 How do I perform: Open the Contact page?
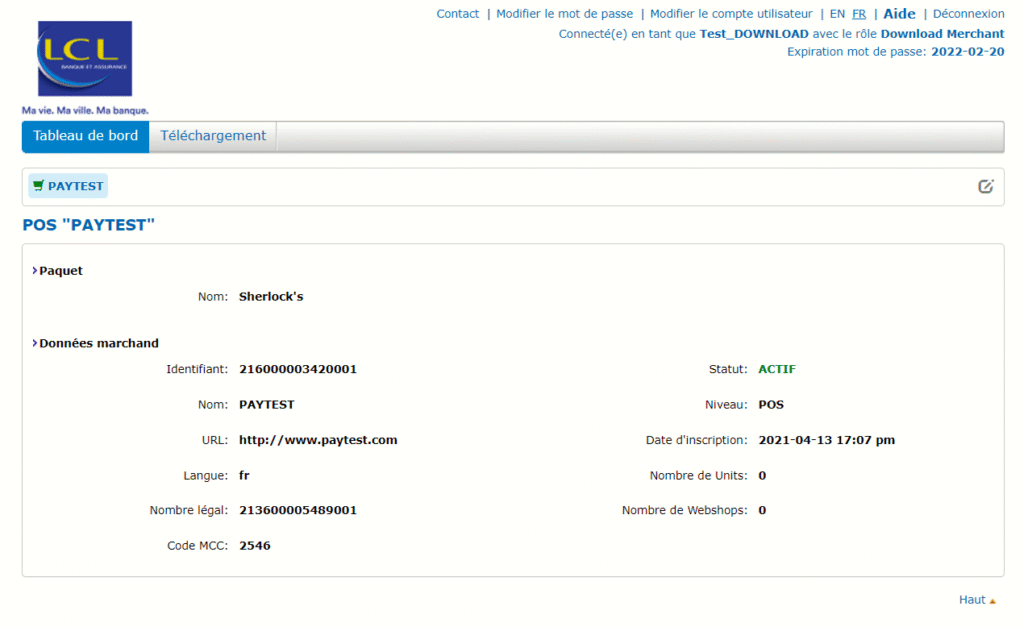tap(457, 13)
